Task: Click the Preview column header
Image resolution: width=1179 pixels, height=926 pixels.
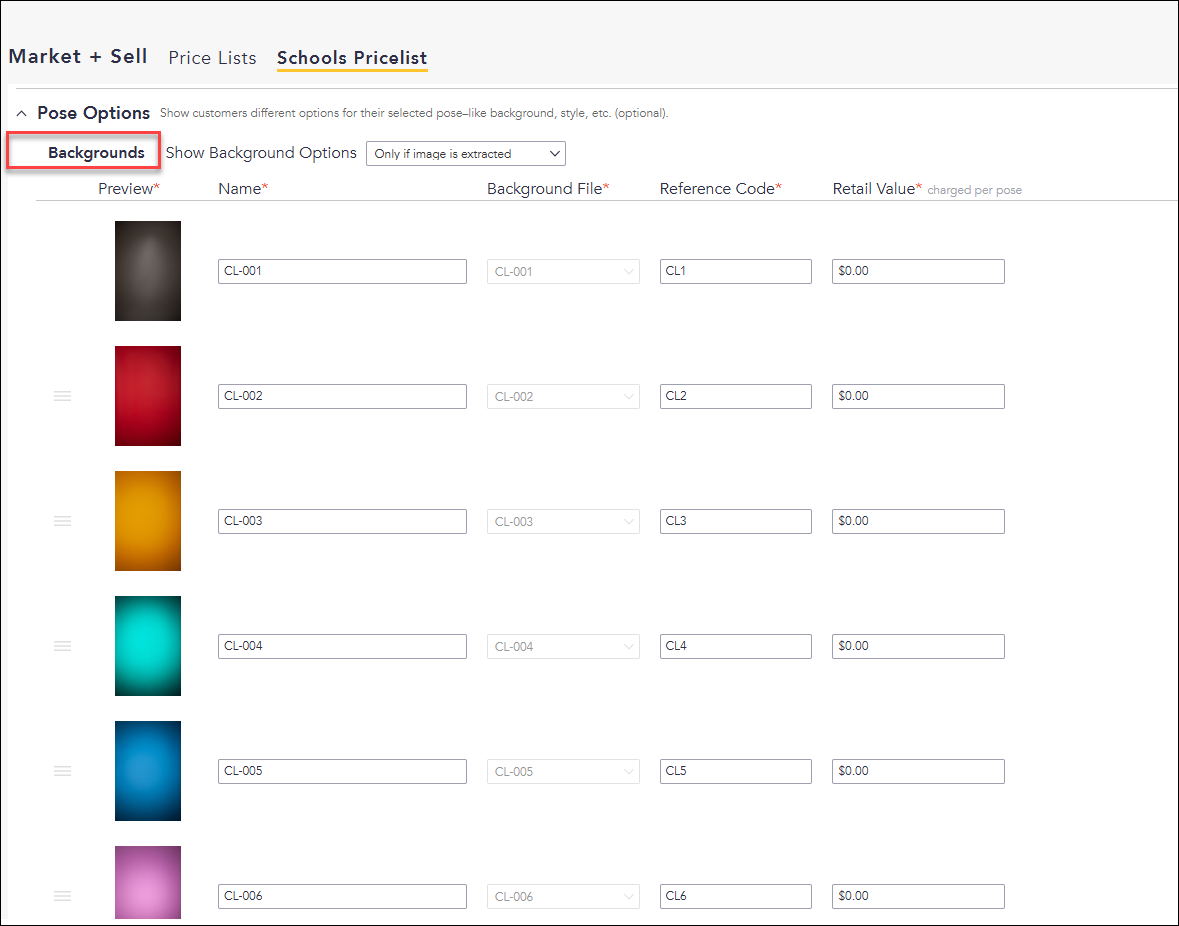Action: click(x=129, y=189)
